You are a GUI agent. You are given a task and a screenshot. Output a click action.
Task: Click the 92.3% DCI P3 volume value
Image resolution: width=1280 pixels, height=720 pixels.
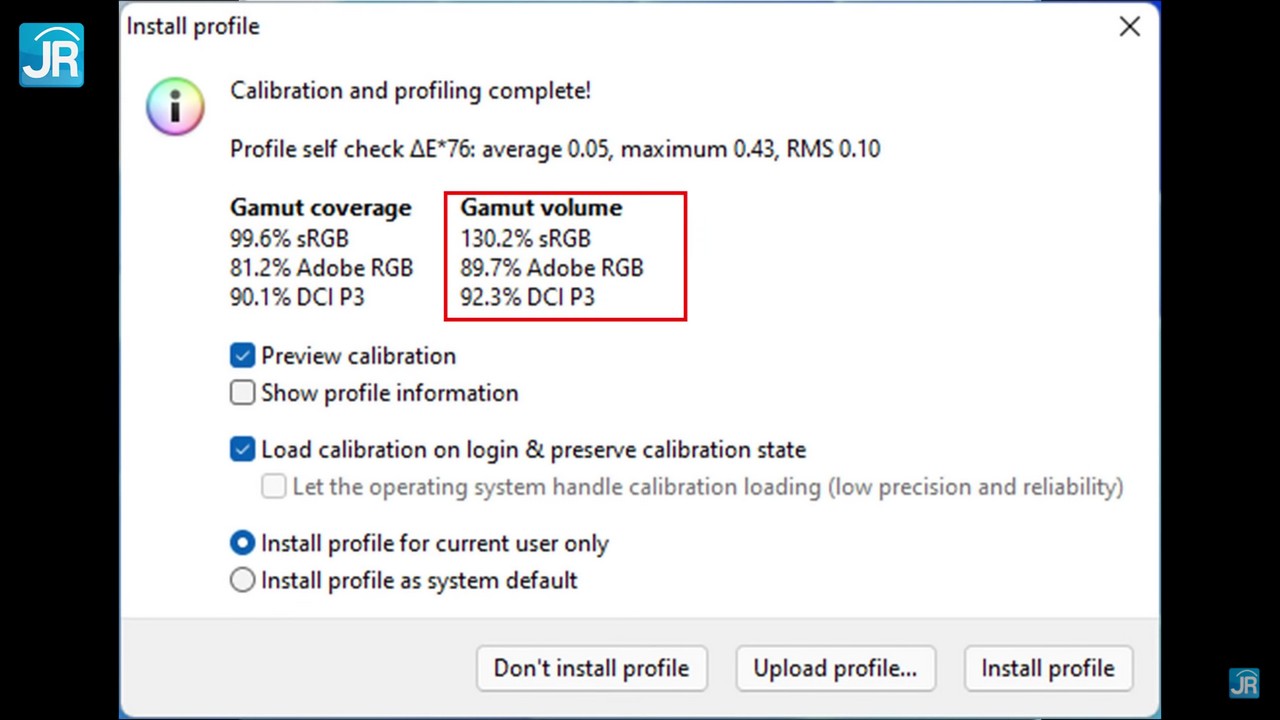click(x=527, y=297)
